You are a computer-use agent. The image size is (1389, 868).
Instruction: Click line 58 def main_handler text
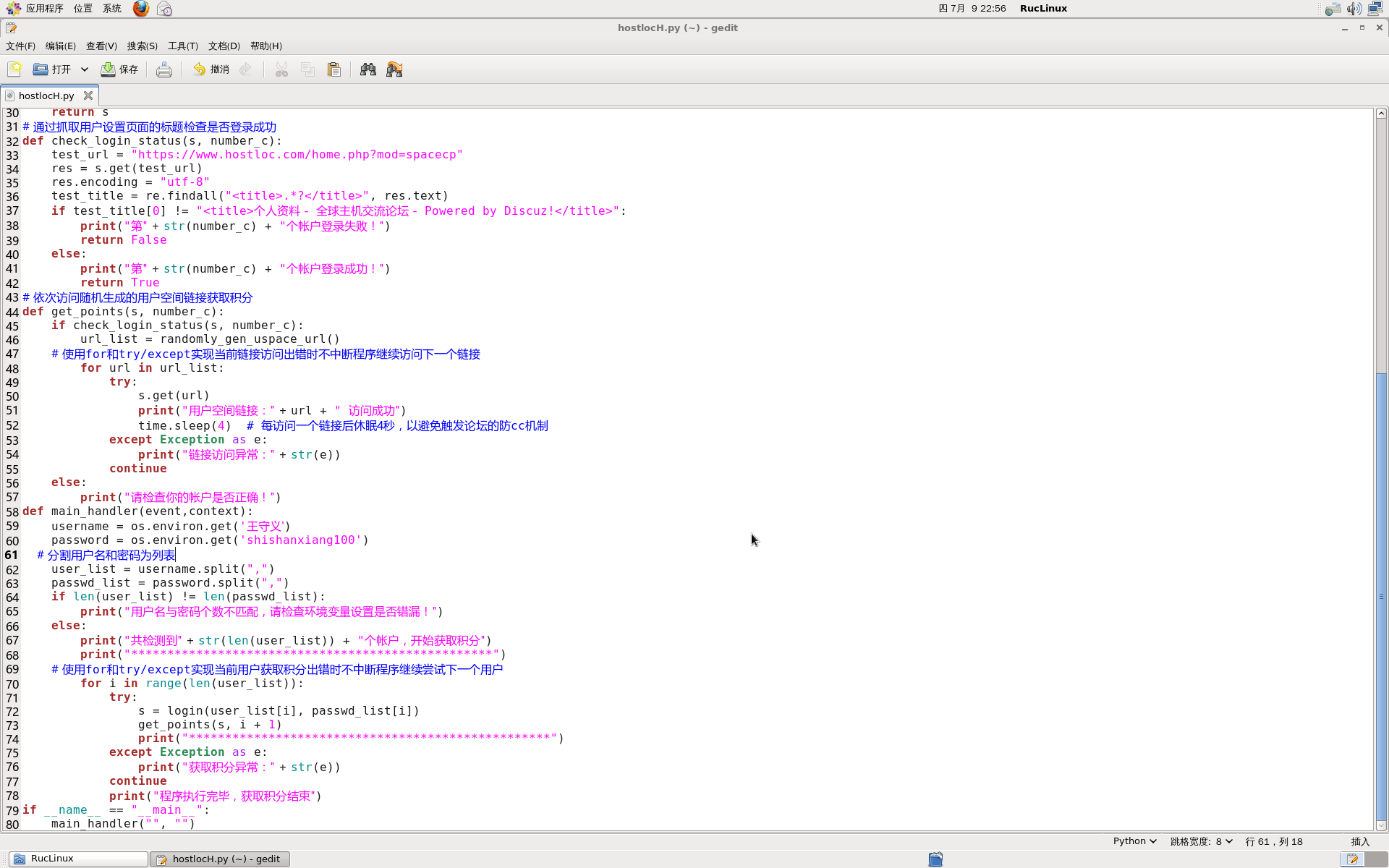[137, 511]
